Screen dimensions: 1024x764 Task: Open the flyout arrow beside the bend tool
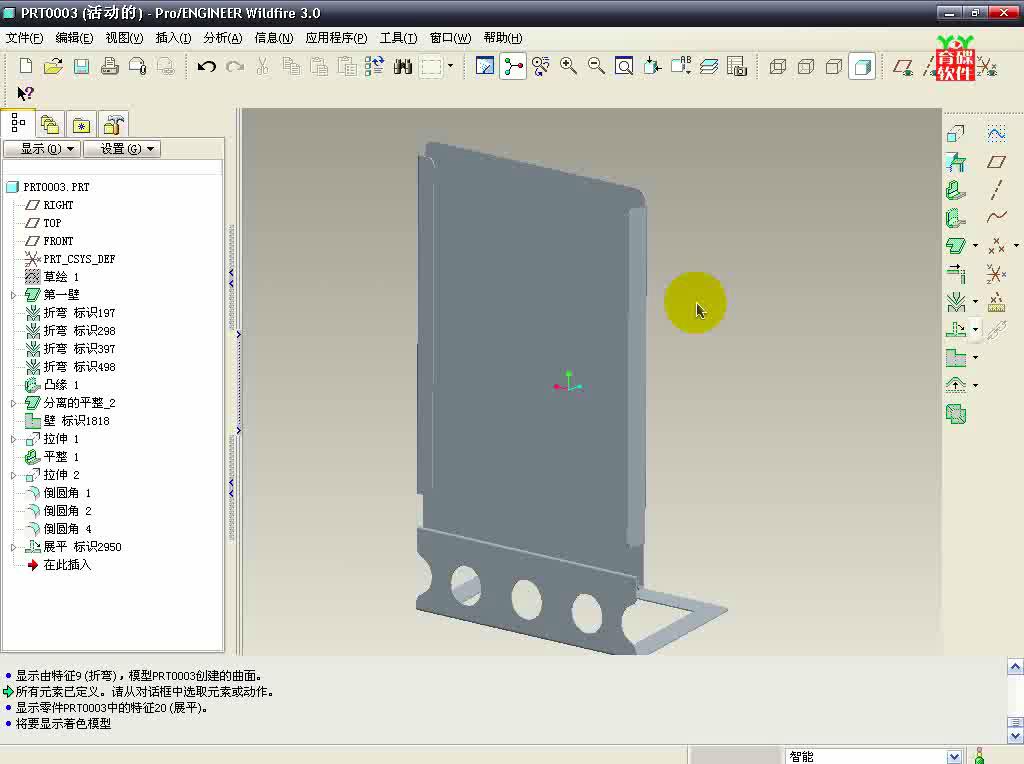[975, 302]
